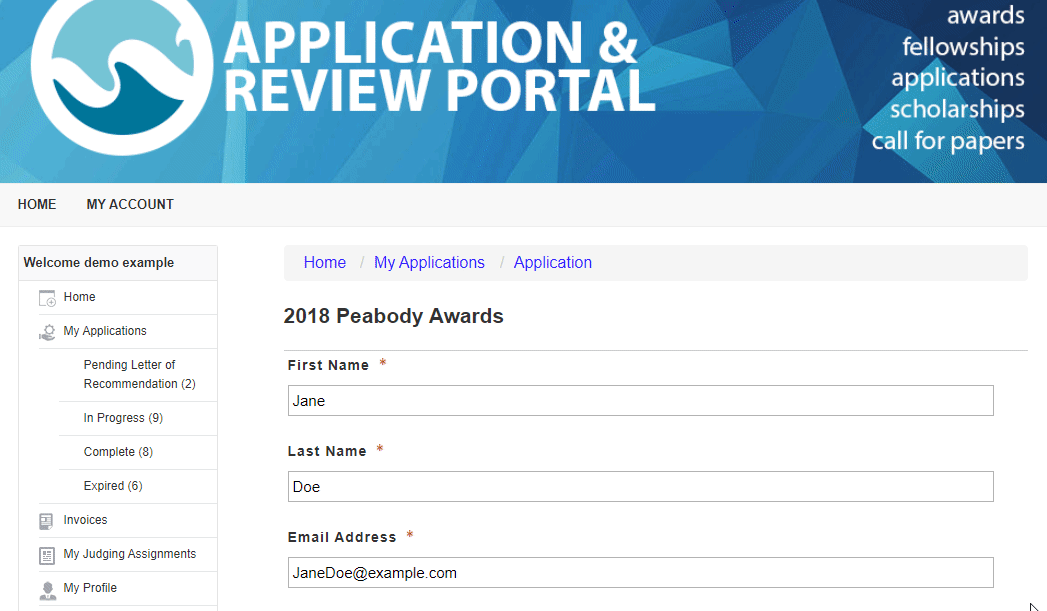The width and height of the screenshot is (1047, 611).
Task: Click the Application breadcrumb link
Action: [553, 262]
